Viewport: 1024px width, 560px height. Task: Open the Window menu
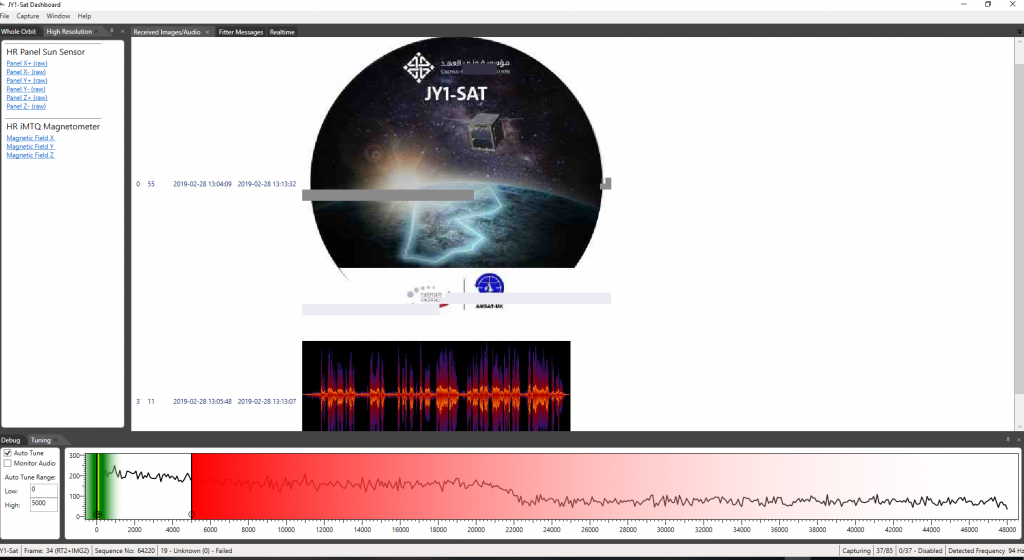(x=58, y=16)
